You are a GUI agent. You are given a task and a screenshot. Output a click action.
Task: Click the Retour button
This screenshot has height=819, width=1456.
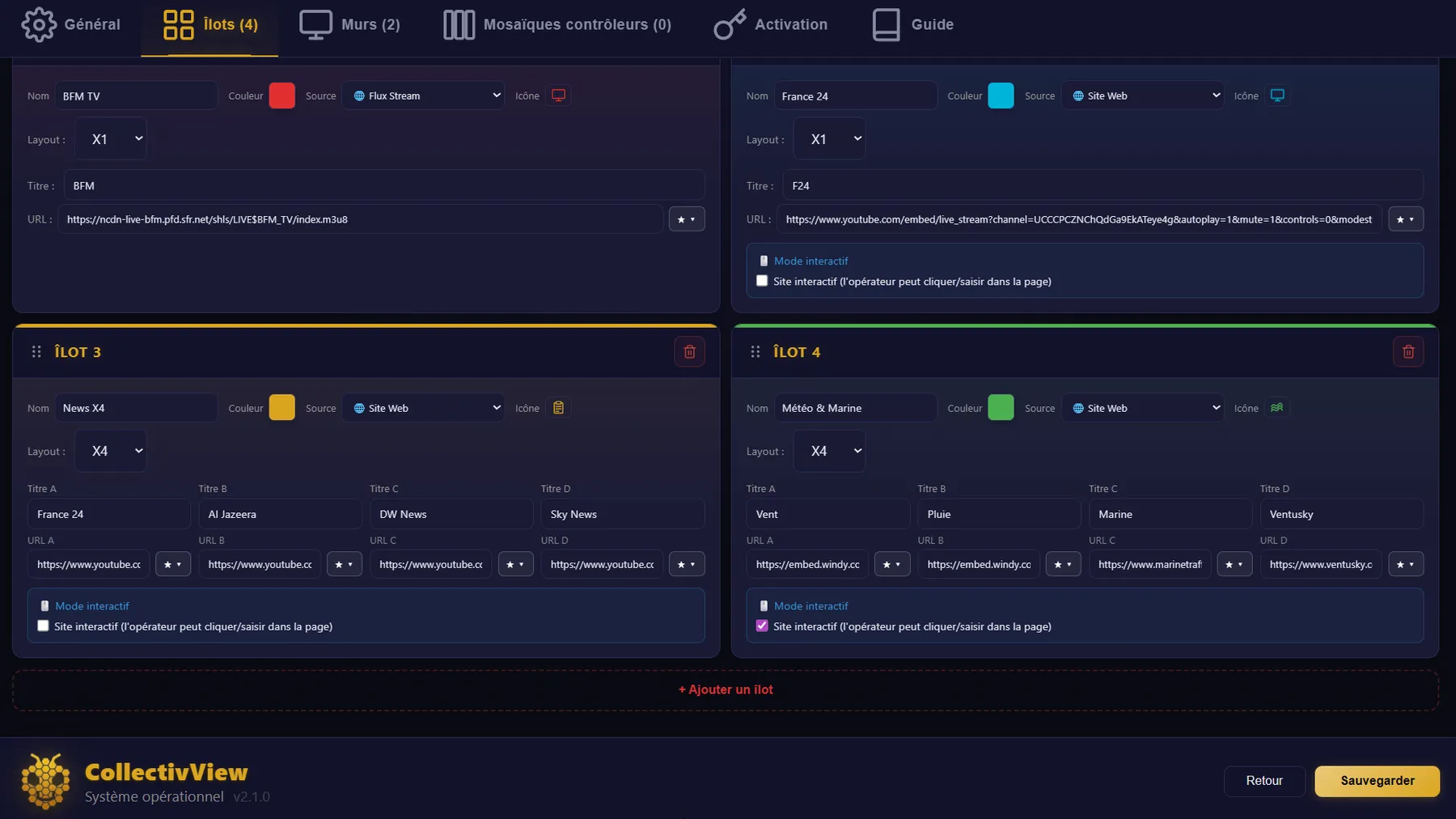tap(1264, 781)
